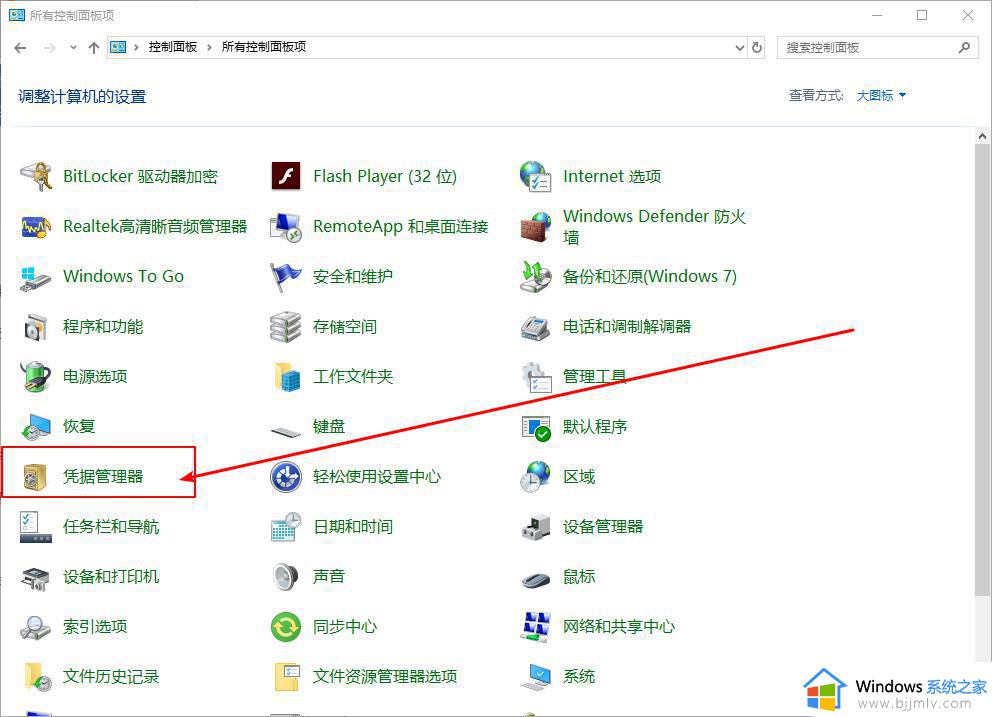Viewport: 992px width, 717px height.
Task: Open the 任务栏和导航 icon
Action: click(35, 527)
